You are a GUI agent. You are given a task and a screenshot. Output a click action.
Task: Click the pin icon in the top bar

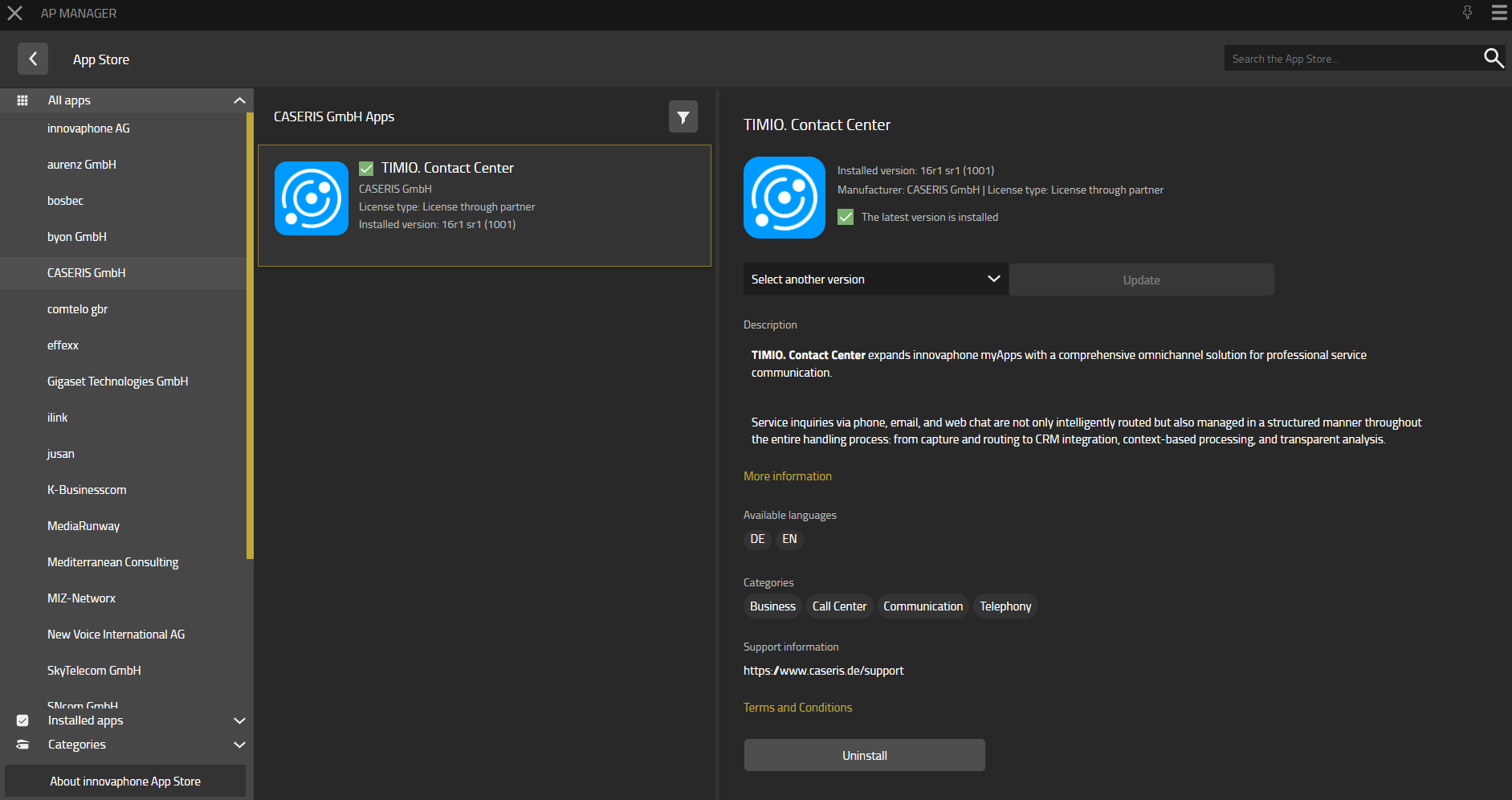1467,13
